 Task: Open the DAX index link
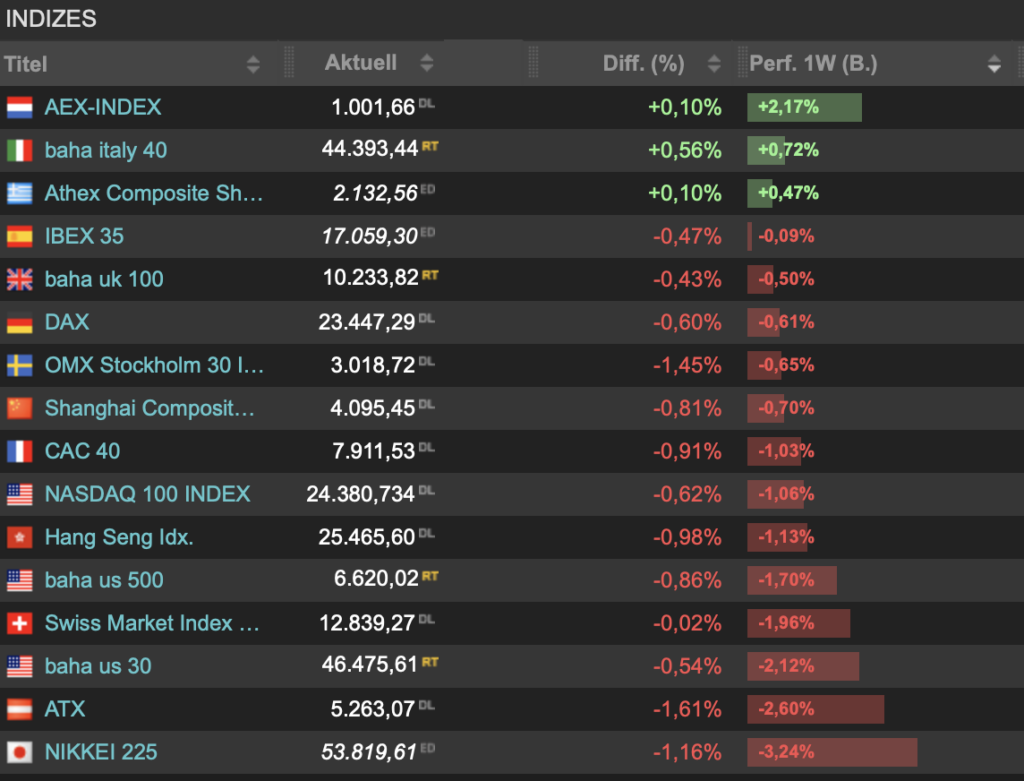pos(67,322)
